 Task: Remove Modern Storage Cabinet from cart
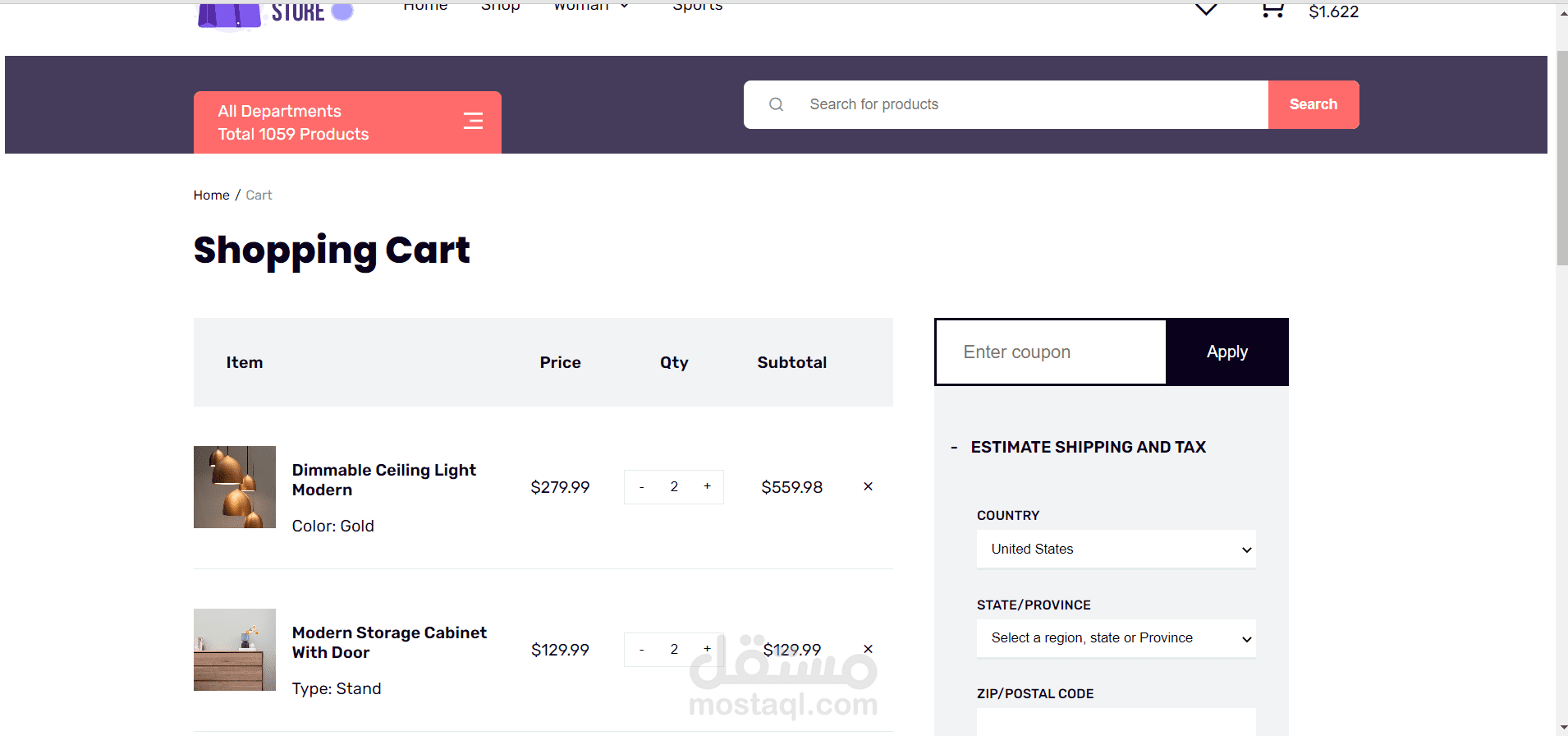click(868, 649)
